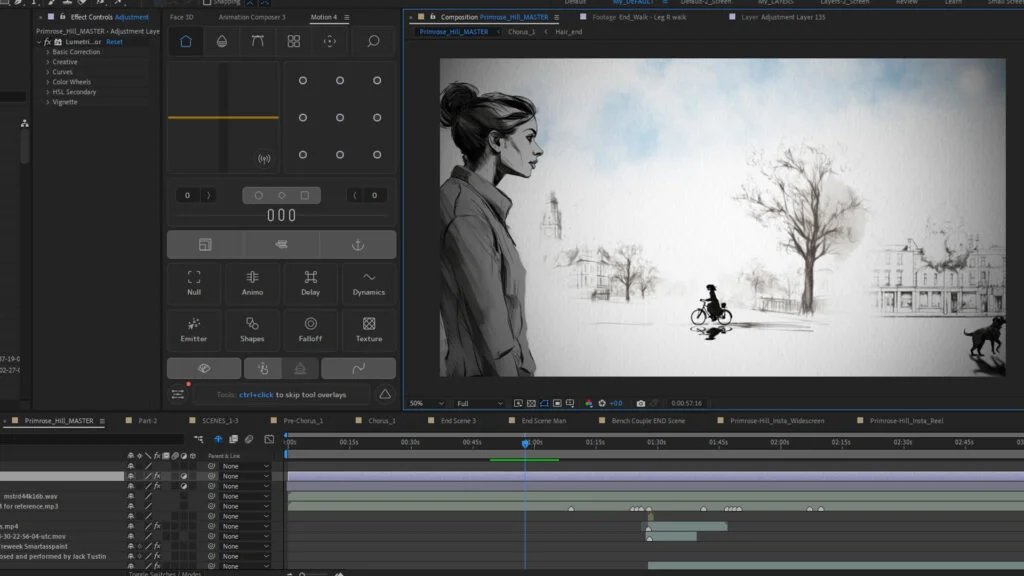Viewport: 1024px width, 576px height.
Task: Open the Full resolution dropdown
Action: tap(479, 404)
